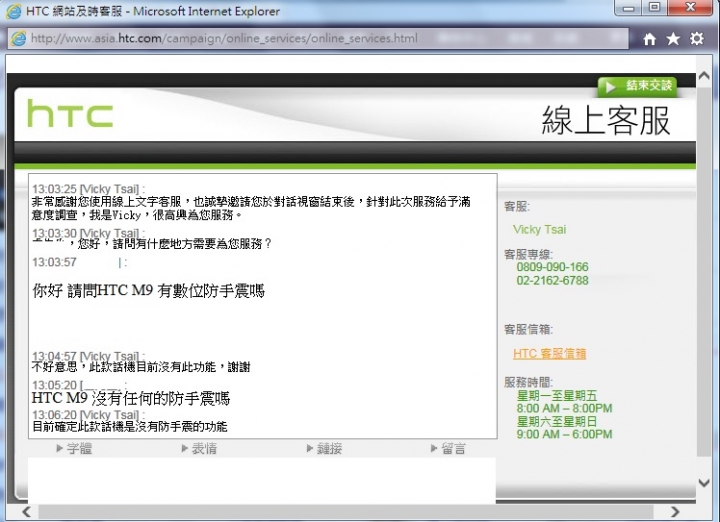Image resolution: width=720 pixels, height=522 pixels.
Task: Click the HTC logo
Action: (x=70, y=113)
